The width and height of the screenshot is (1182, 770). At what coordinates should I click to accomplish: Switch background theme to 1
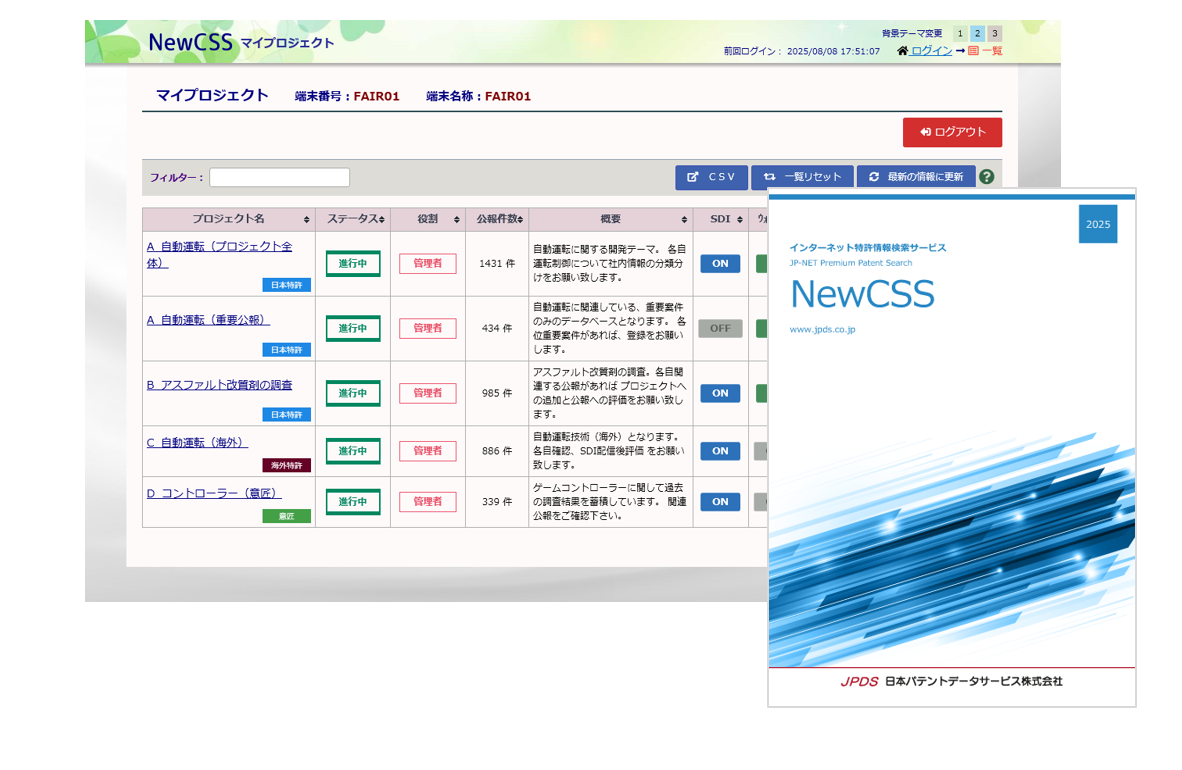[959, 33]
